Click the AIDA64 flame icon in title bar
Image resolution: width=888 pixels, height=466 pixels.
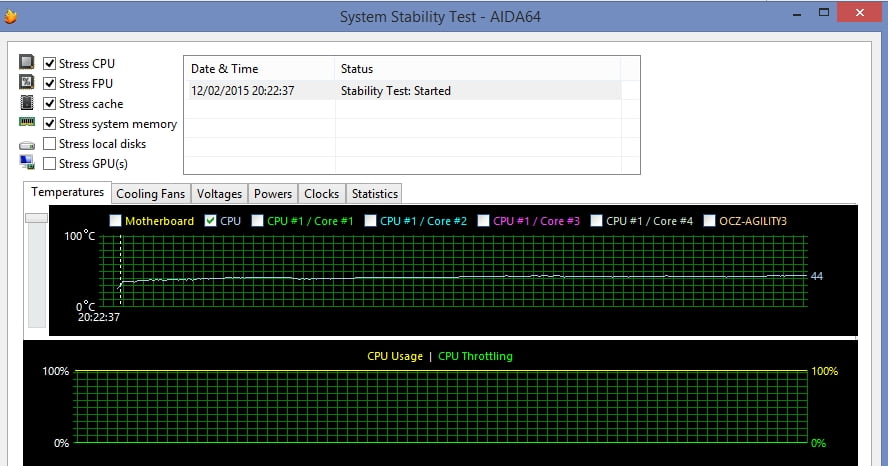coord(10,16)
